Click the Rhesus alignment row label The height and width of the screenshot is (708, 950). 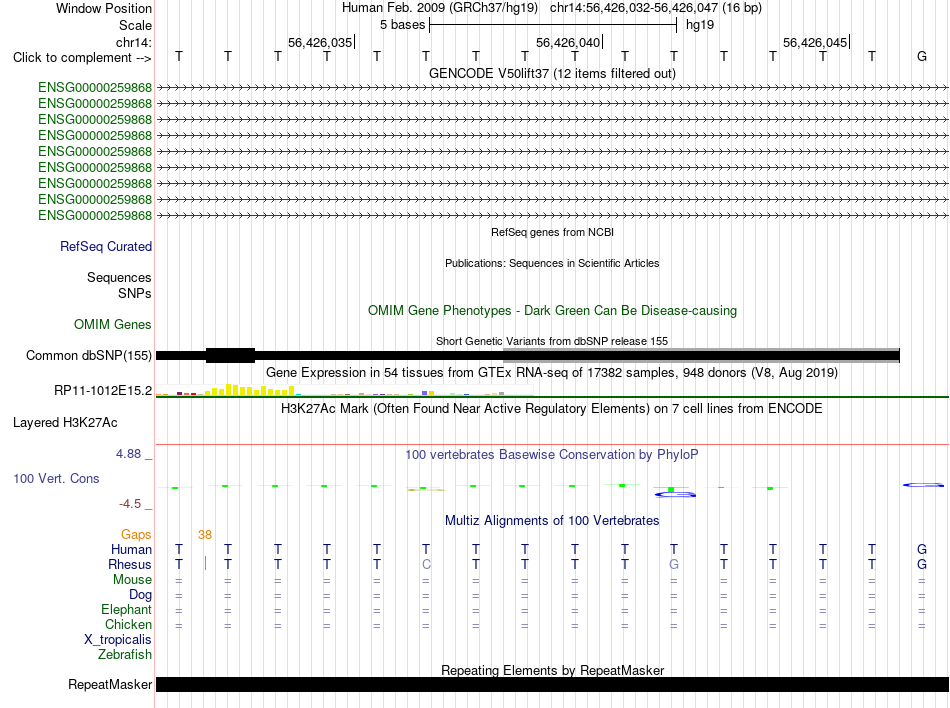click(130, 564)
